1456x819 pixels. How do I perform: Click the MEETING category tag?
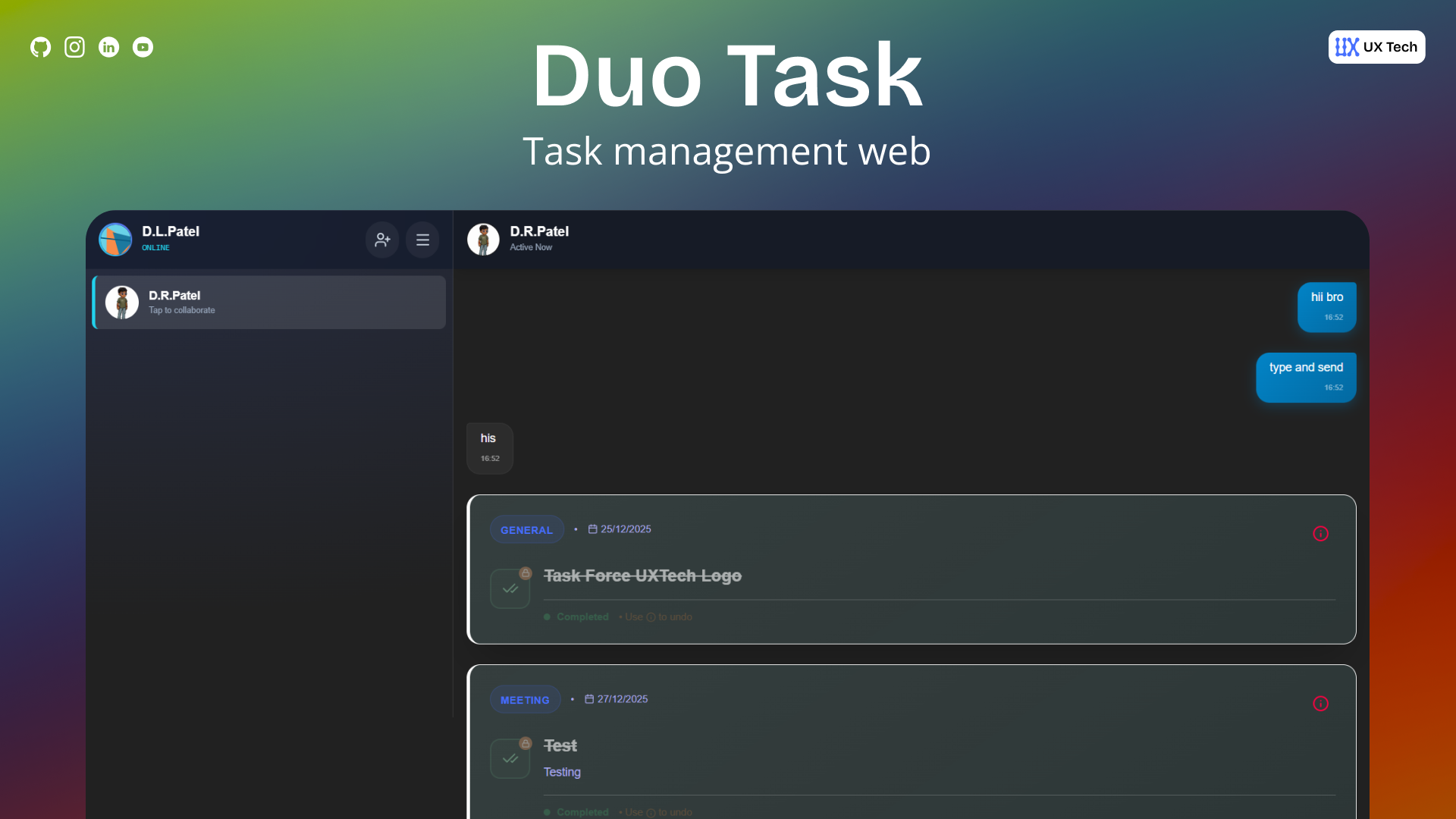coord(525,700)
